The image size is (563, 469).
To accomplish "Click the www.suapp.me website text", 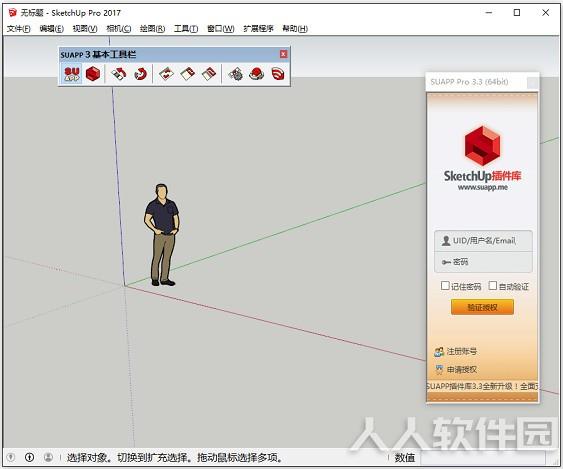I will (483, 187).
